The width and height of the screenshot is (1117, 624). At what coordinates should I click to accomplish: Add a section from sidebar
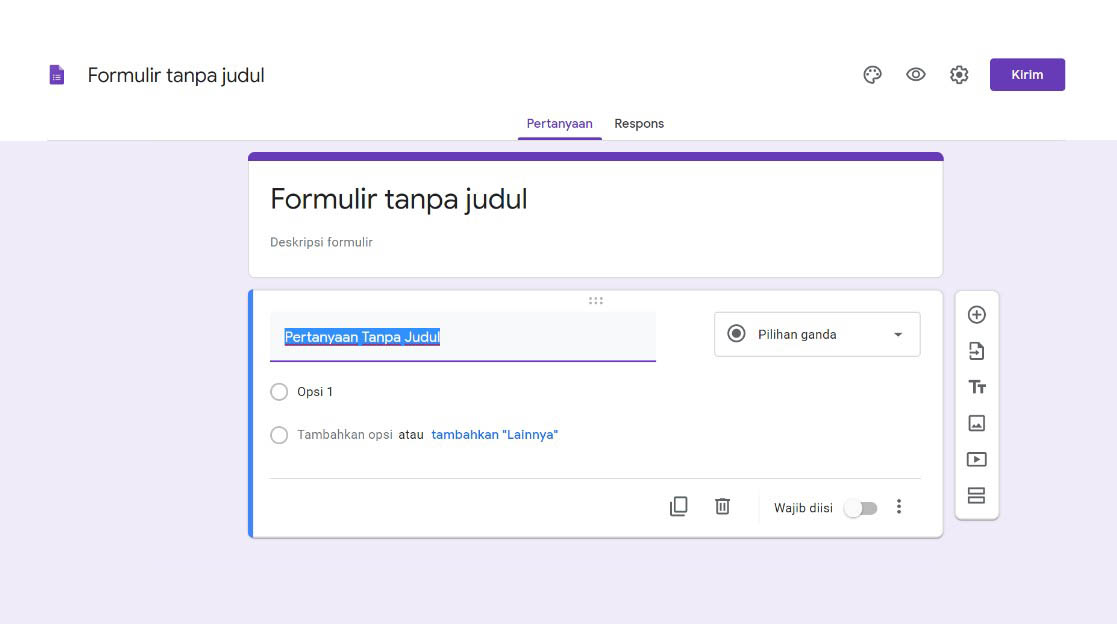pos(977,495)
